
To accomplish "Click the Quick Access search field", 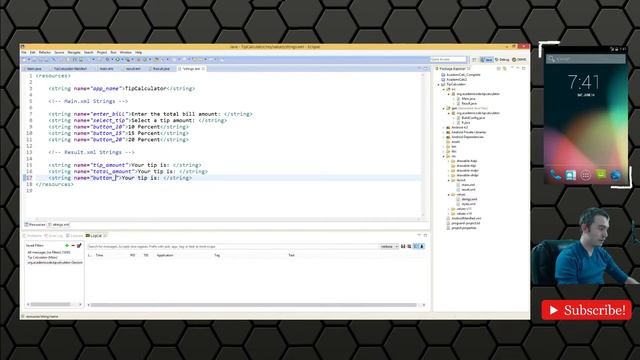I will tap(448, 60).
